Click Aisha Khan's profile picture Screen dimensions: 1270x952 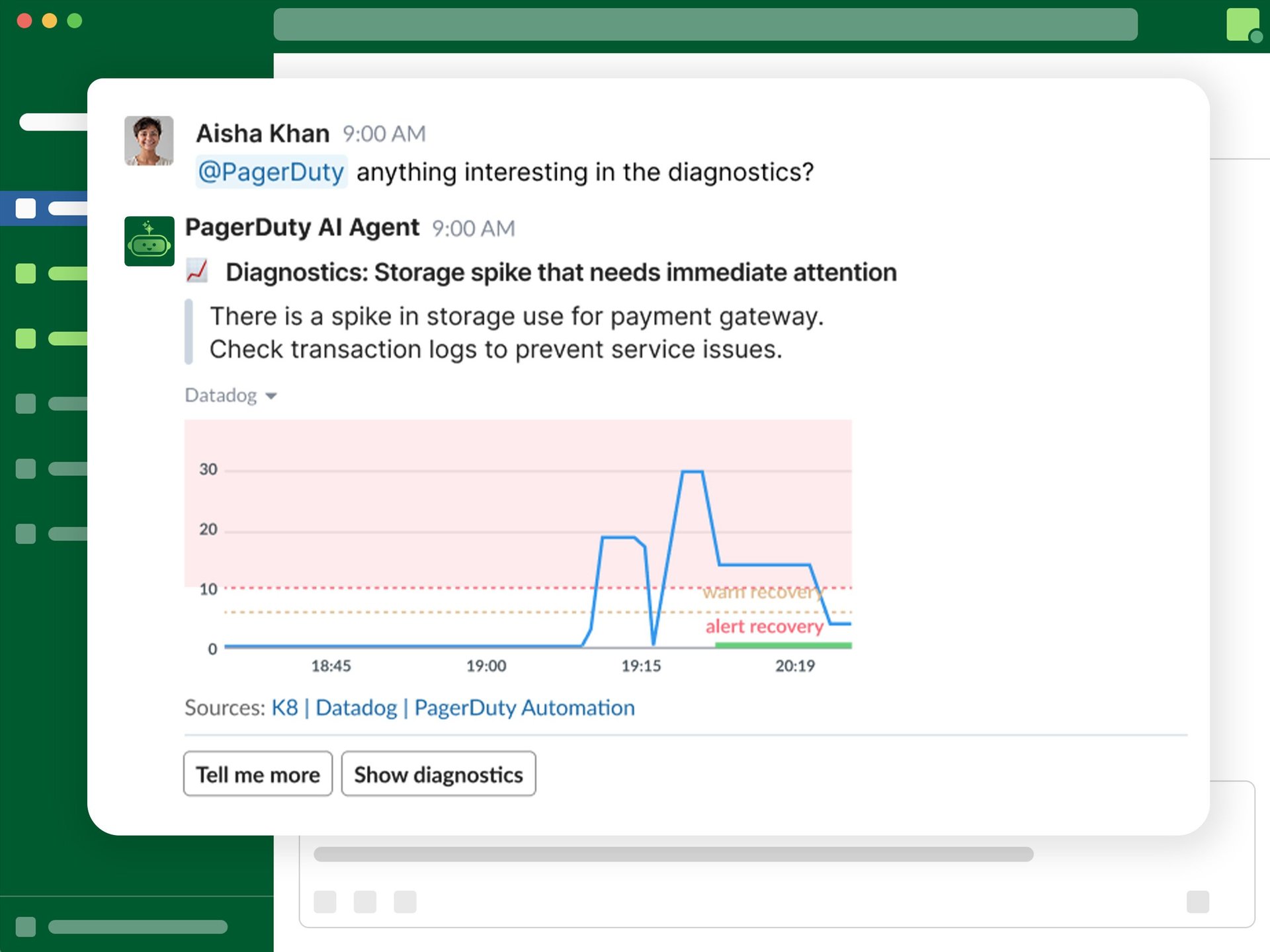(x=149, y=141)
